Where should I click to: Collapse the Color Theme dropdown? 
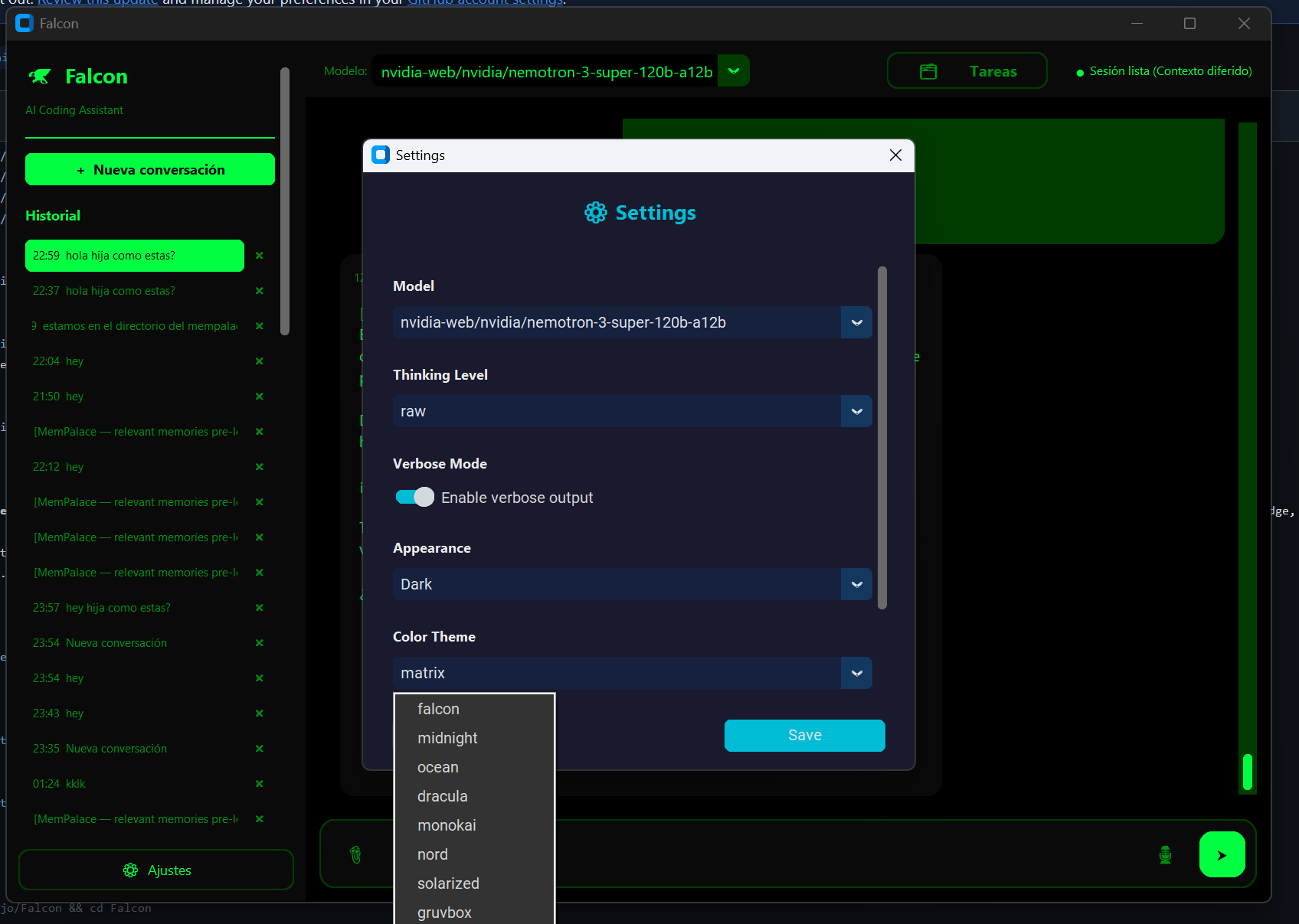click(x=856, y=673)
